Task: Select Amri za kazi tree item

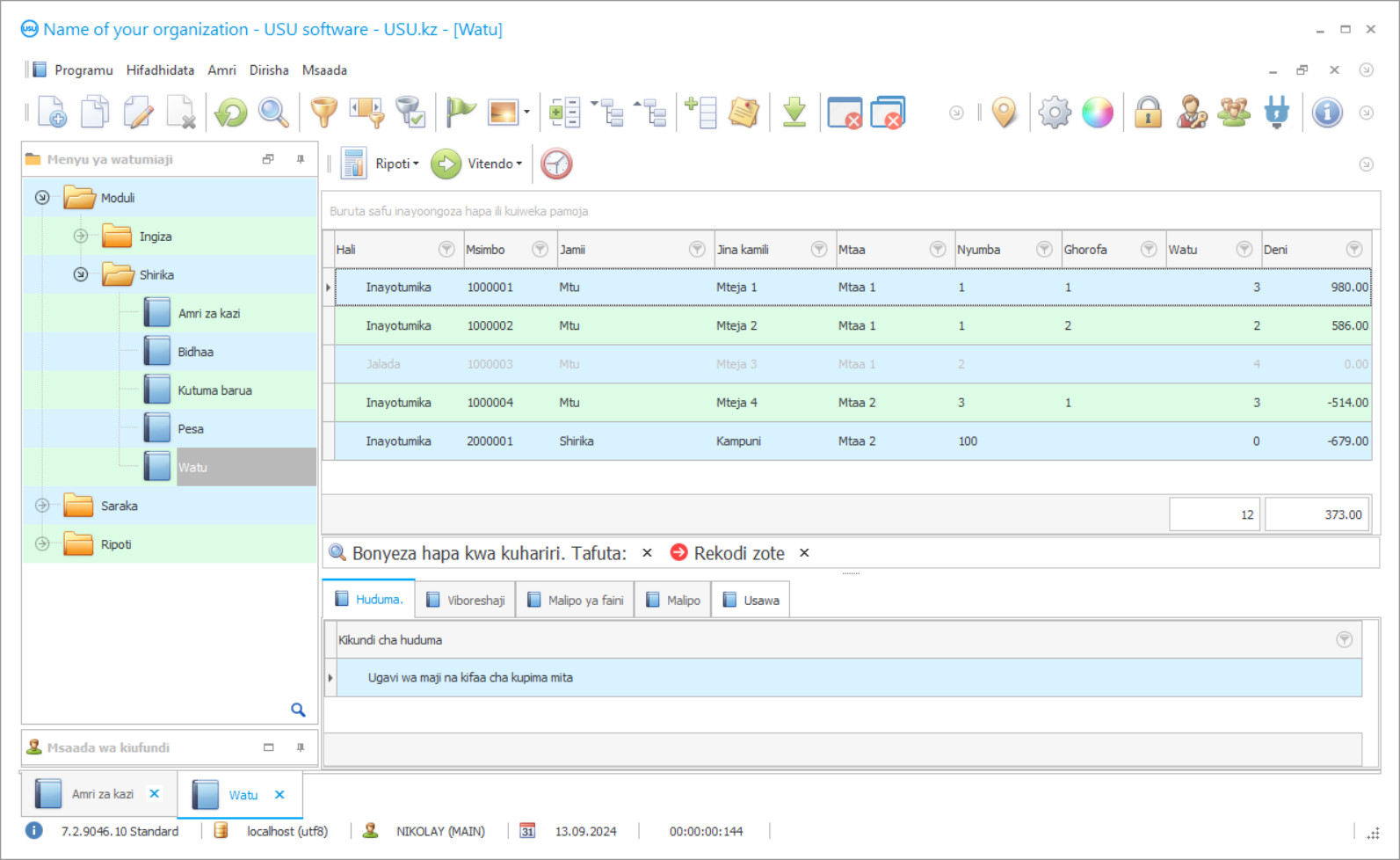Action: click(208, 313)
